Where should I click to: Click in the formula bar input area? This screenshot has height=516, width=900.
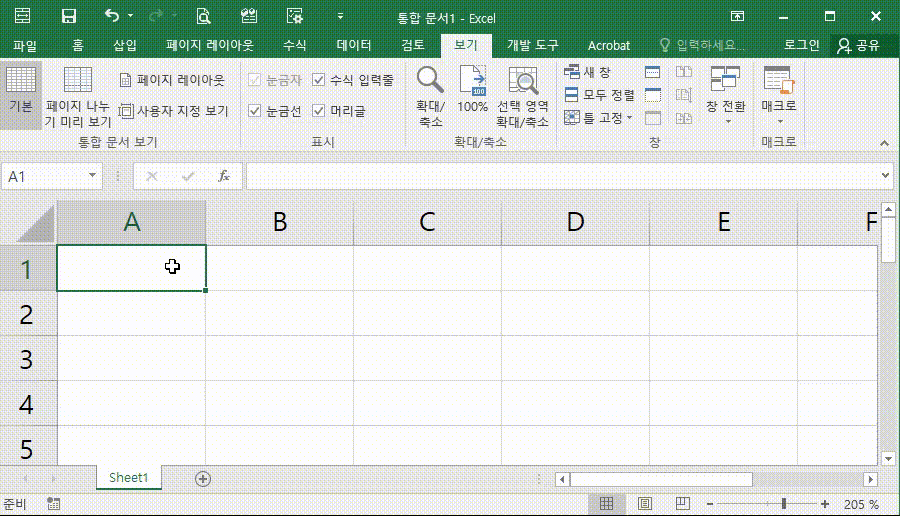[x=562, y=176]
